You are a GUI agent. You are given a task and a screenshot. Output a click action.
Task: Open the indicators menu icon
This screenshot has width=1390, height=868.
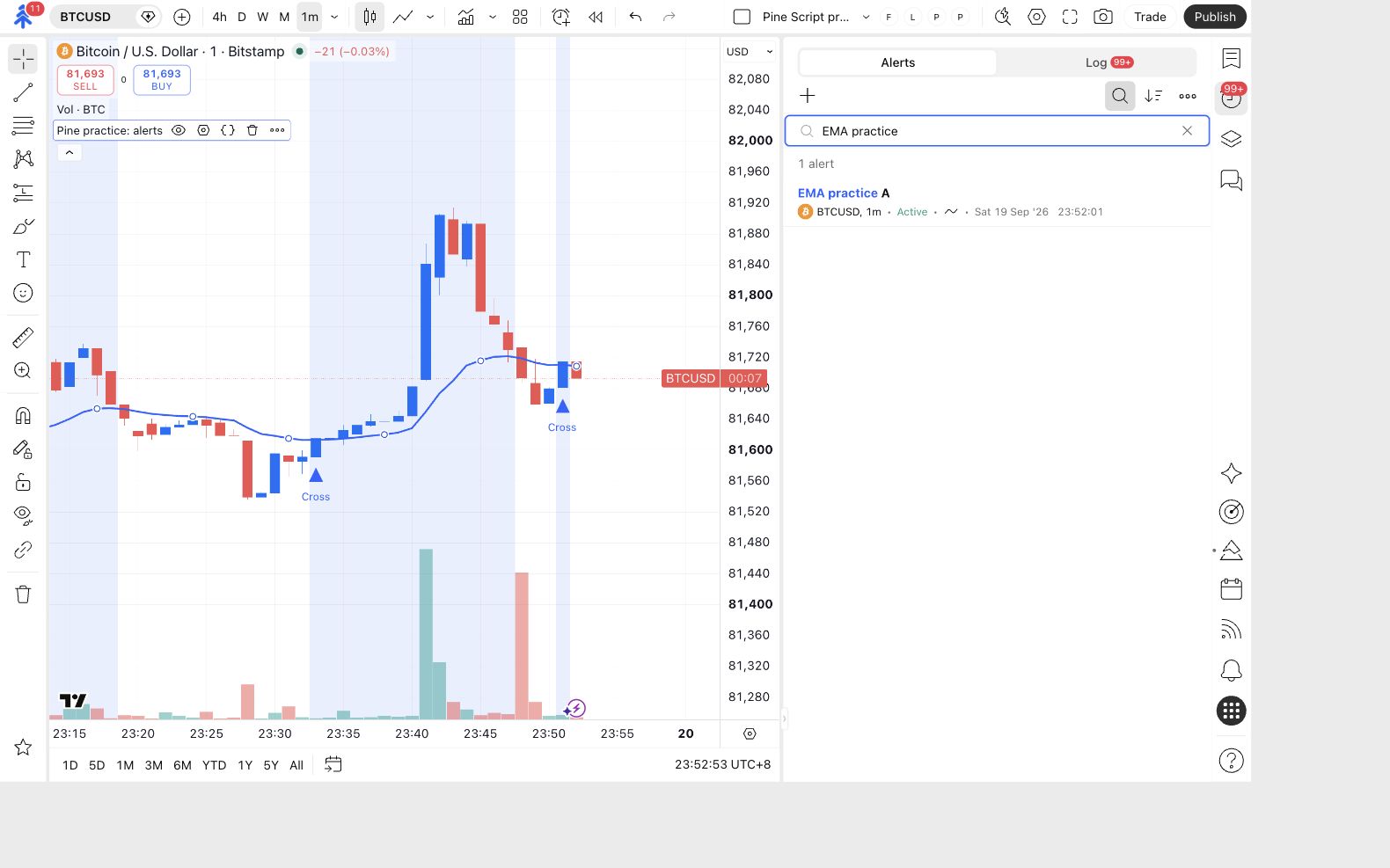466,17
